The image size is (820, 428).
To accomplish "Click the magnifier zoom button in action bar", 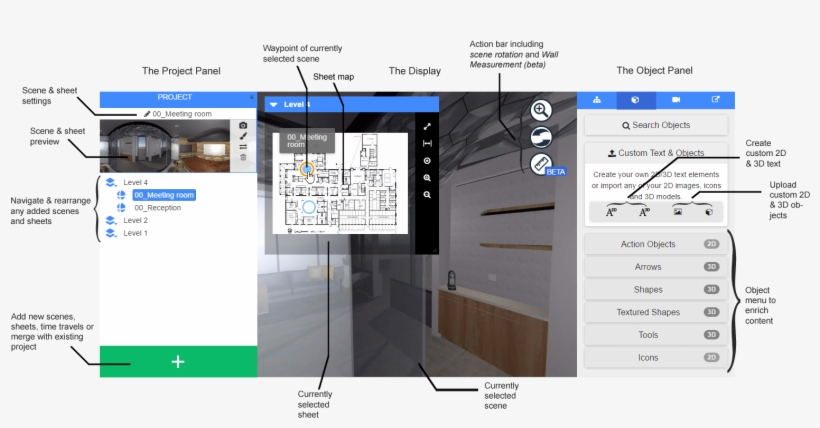I will point(541,110).
